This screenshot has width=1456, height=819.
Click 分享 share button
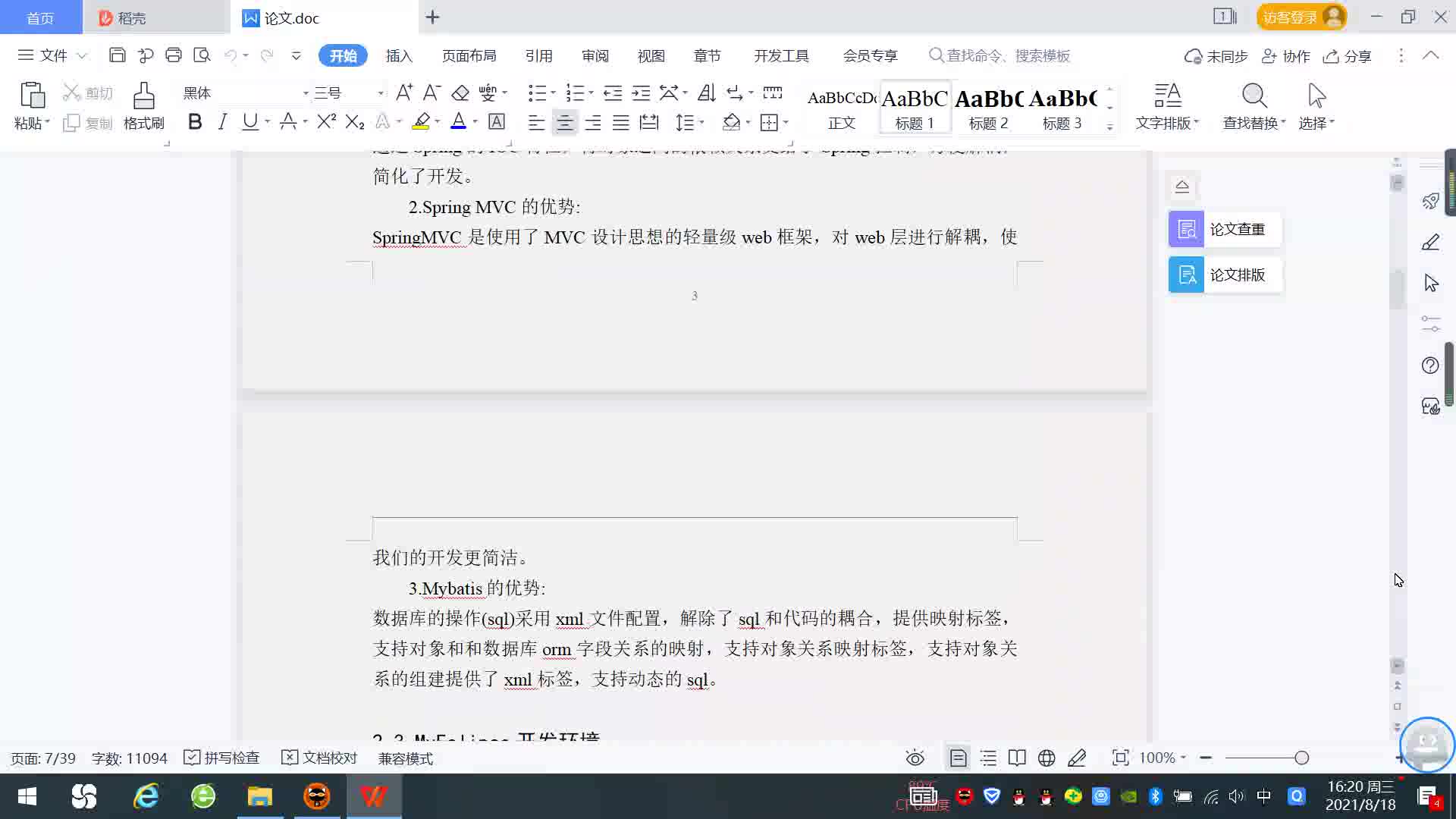tap(1348, 56)
